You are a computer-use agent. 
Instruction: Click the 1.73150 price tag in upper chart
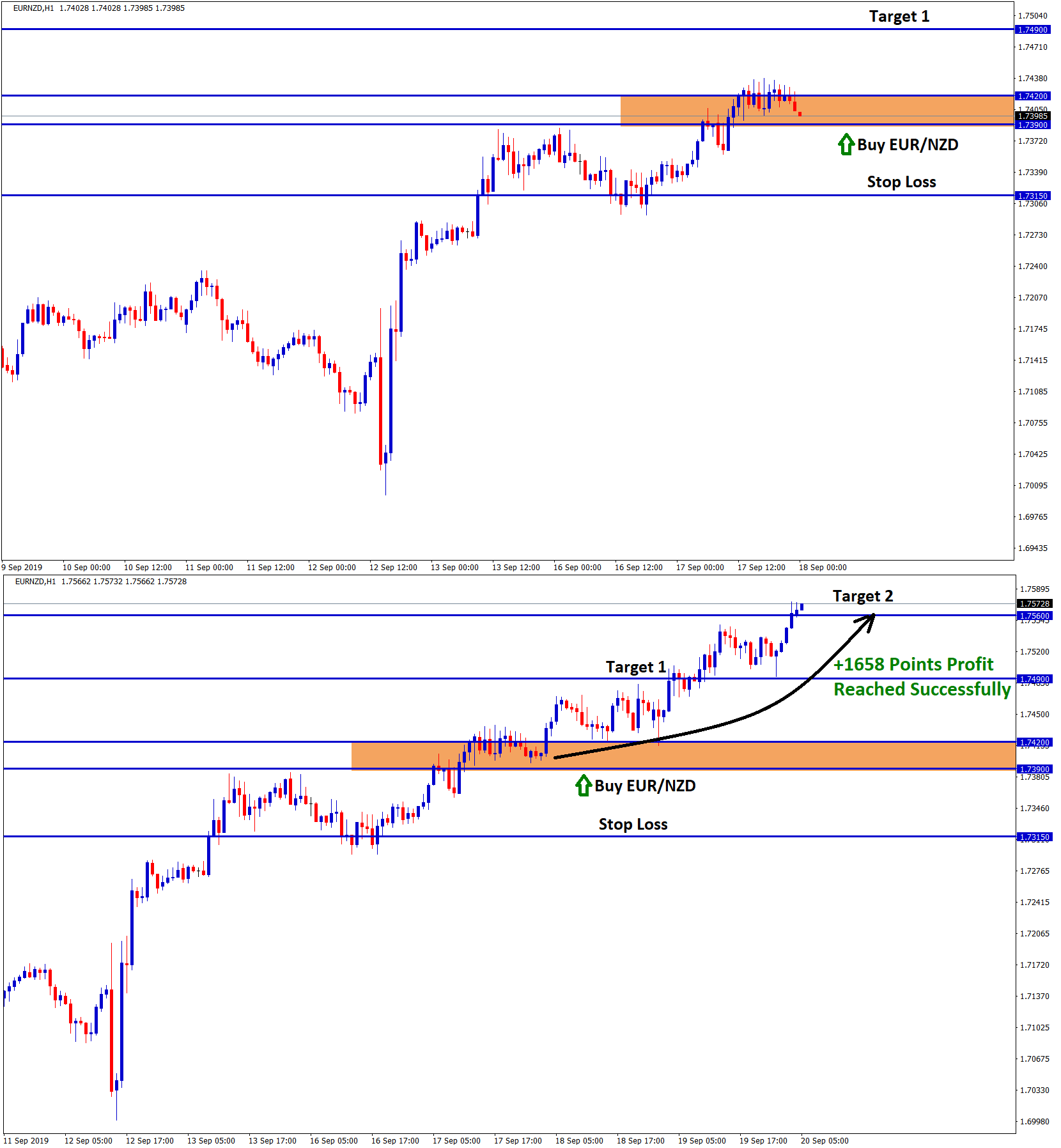1032,196
